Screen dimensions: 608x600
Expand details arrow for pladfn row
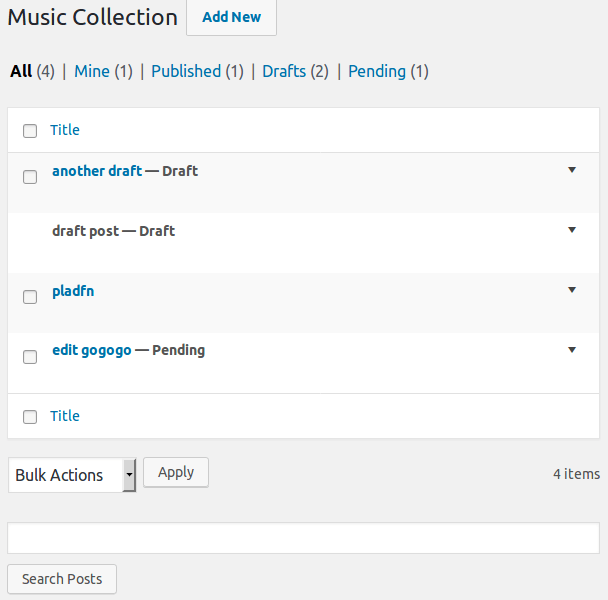click(x=572, y=290)
